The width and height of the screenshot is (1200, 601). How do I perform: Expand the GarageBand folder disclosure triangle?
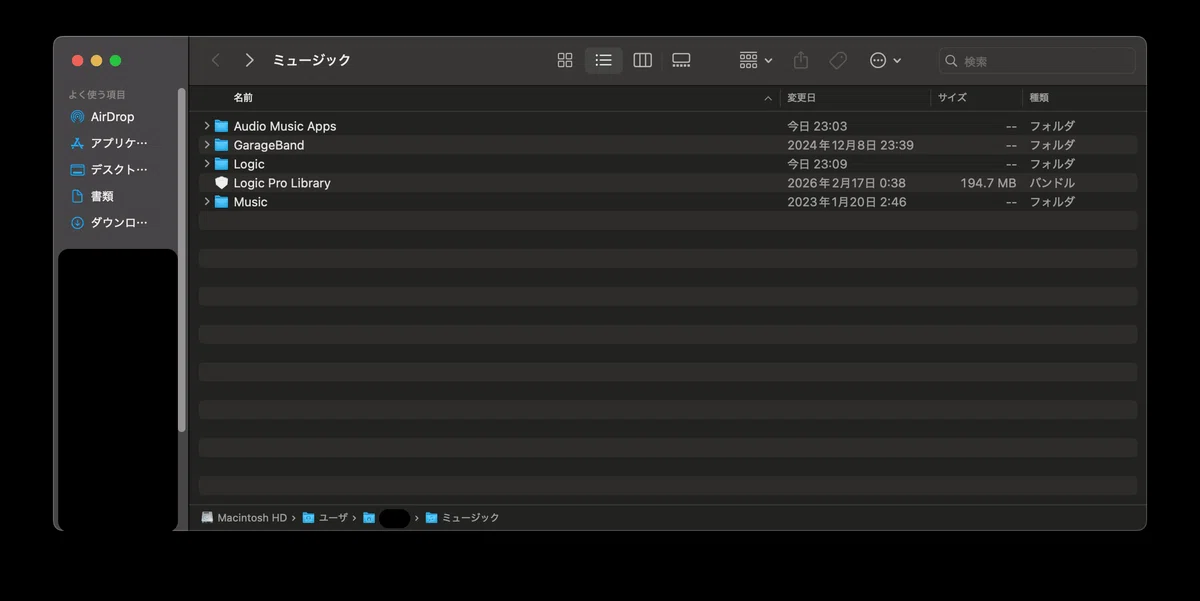207,145
